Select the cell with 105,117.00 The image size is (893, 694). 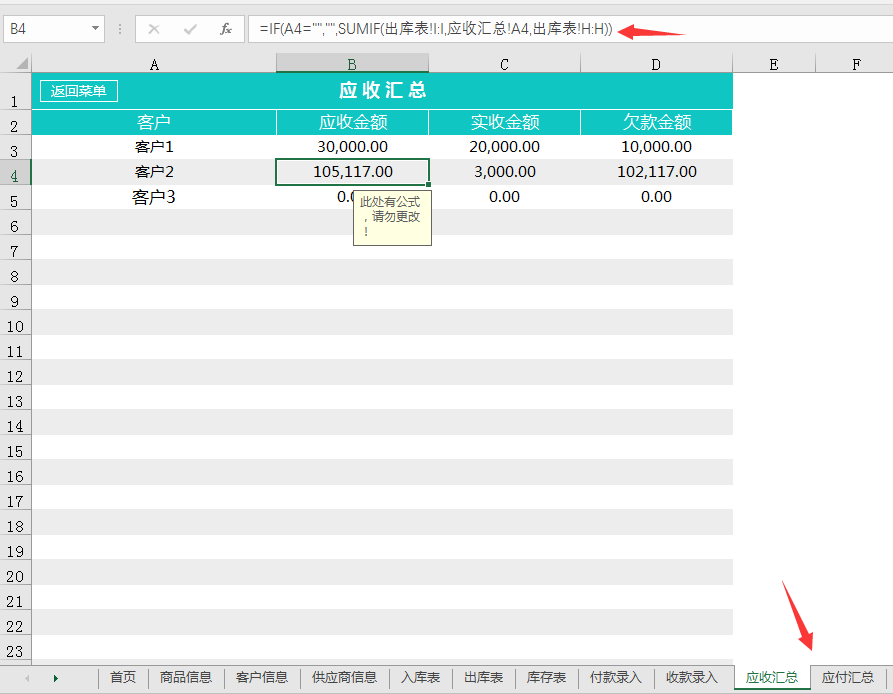[353, 172]
